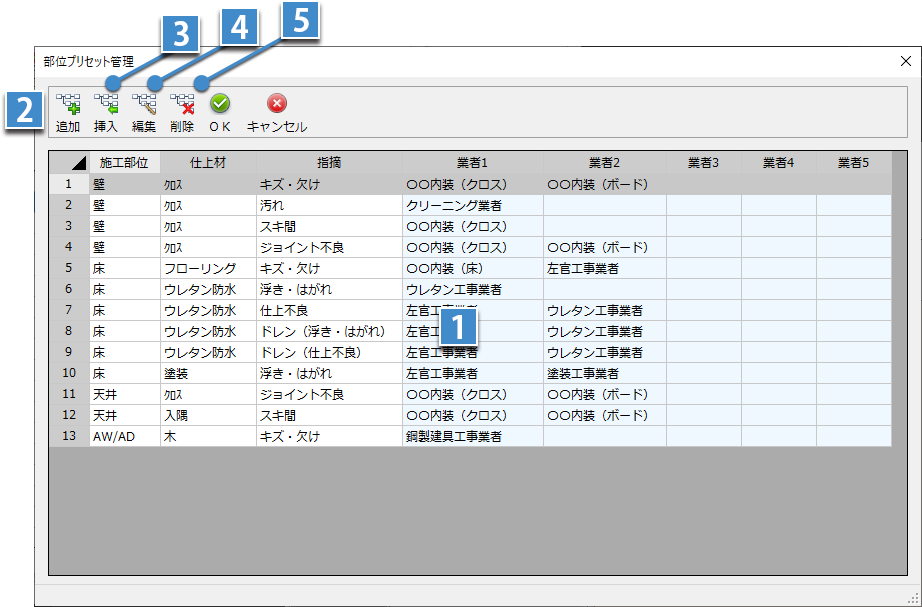This screenshot has width=922, height=607.
Task: Click the 業者1 column header
Action: coord(472,163)
